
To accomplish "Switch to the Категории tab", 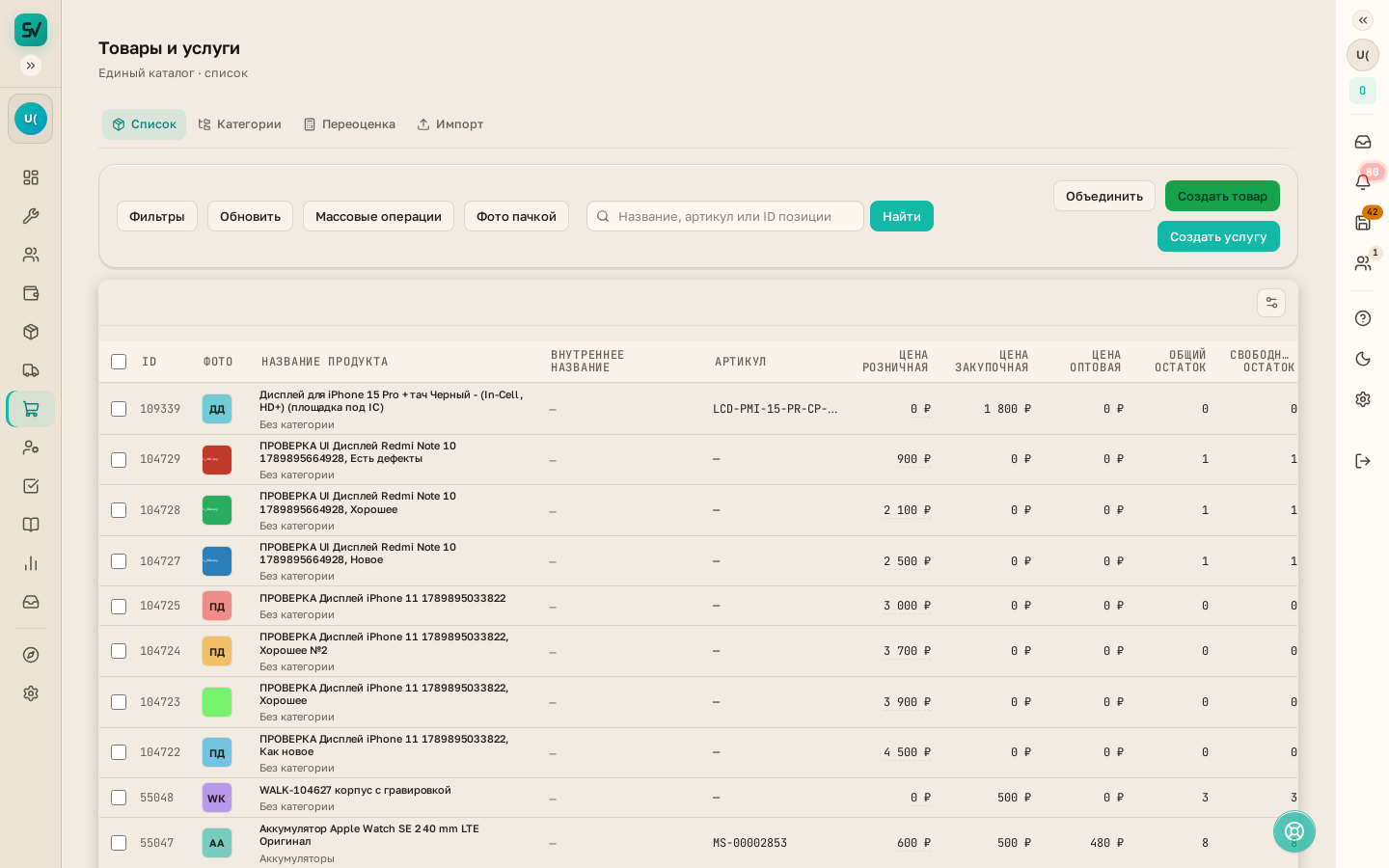I will tap(240, 124).
